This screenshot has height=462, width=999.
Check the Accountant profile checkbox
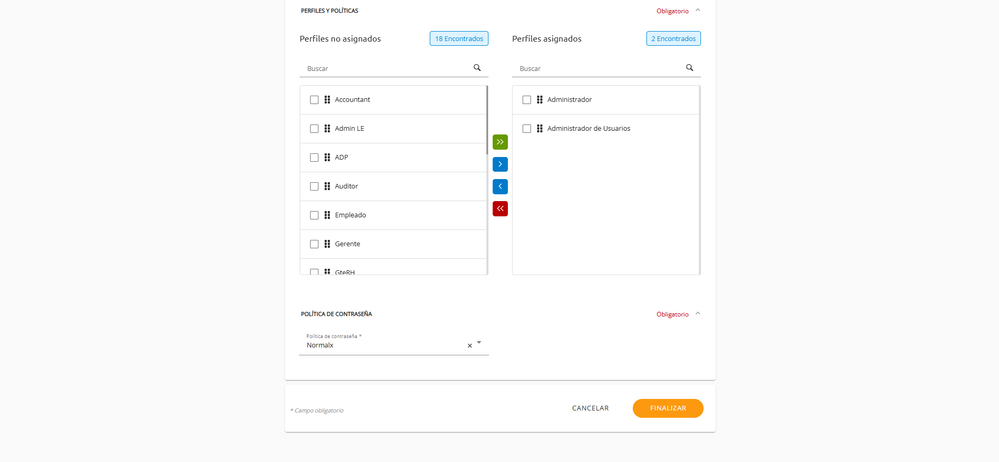pyautogui.click(x=314, y=100)
